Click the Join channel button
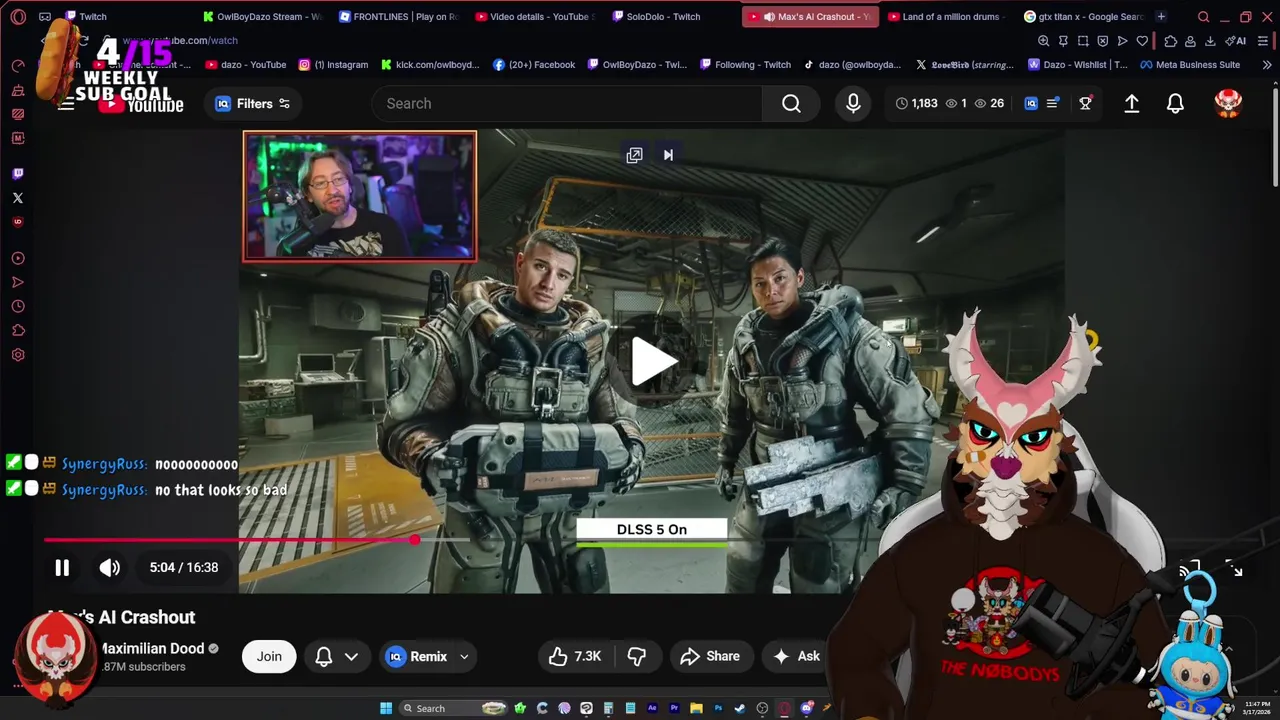The height and width of the screenshot is (720, 1280). [x=269, y=657]
